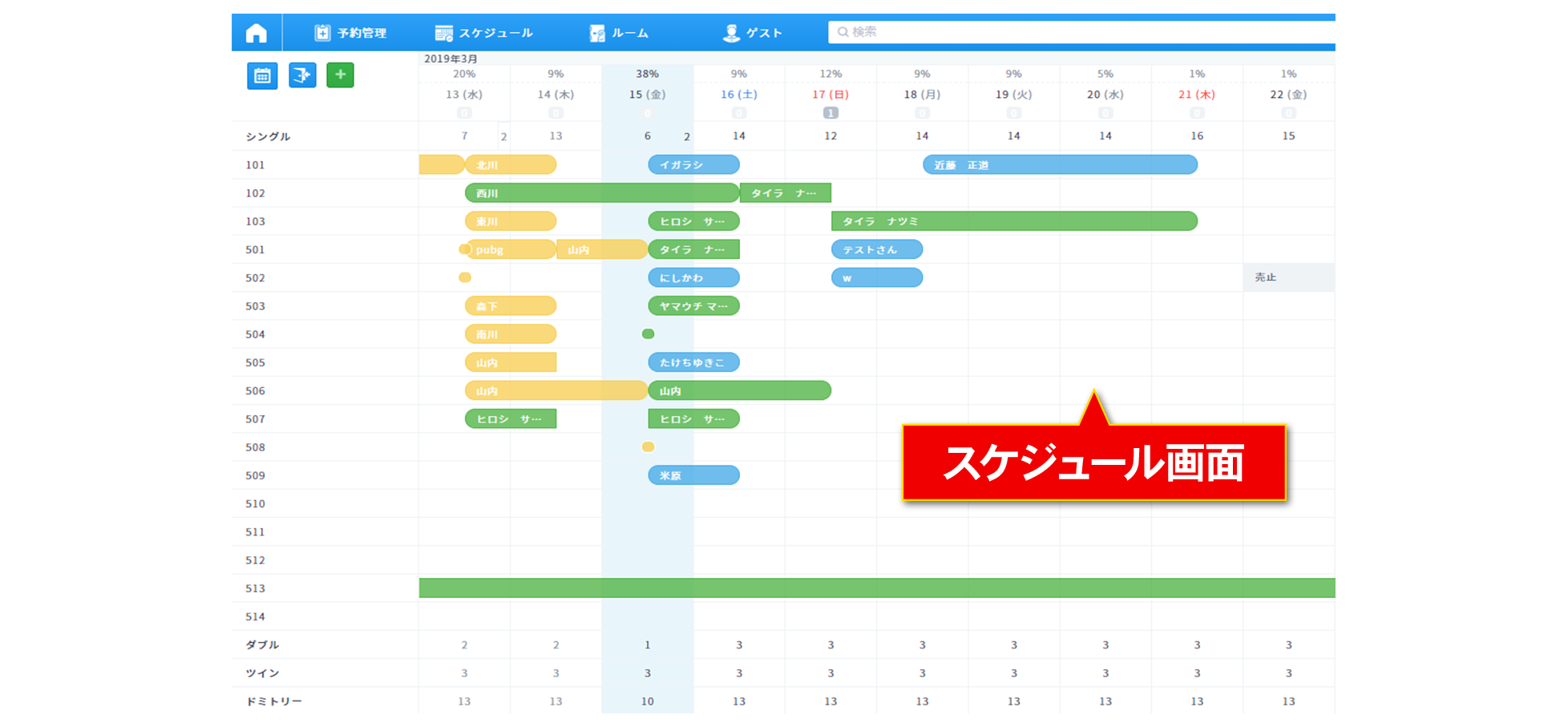Expand the ダブル room type row
The image size is (1568, 727).
262,644
